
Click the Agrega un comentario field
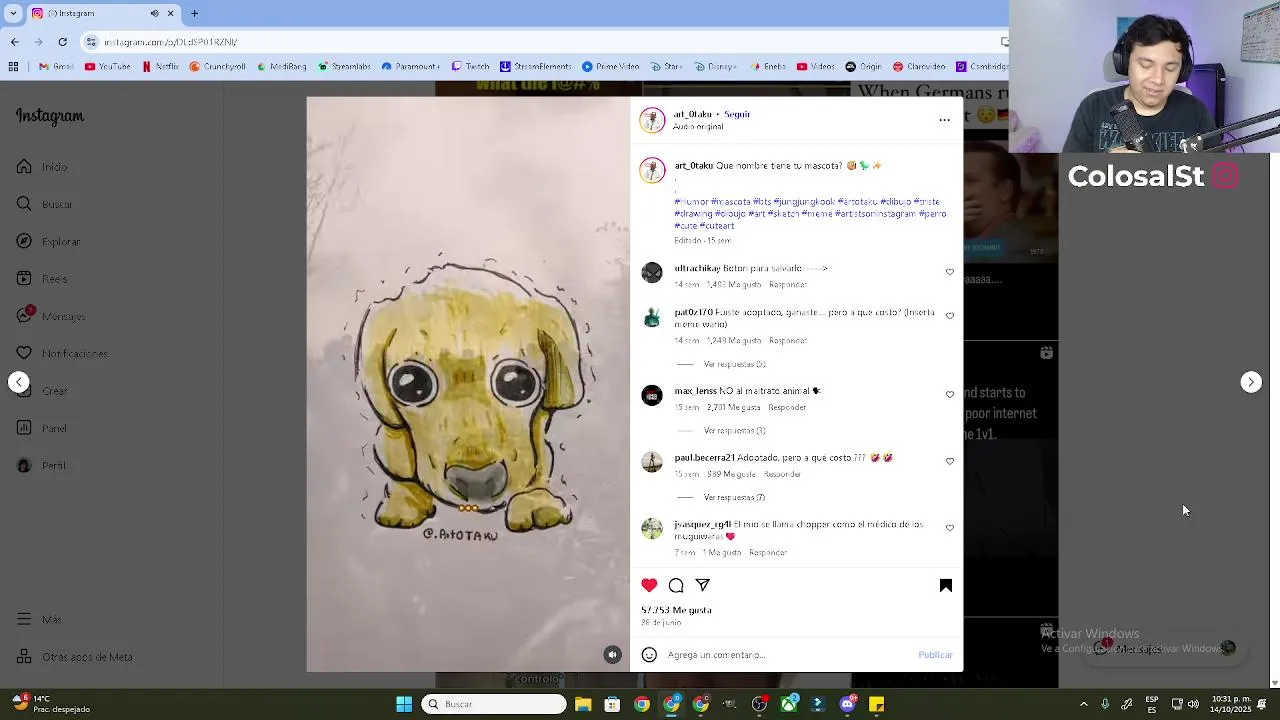click(788, 655)
